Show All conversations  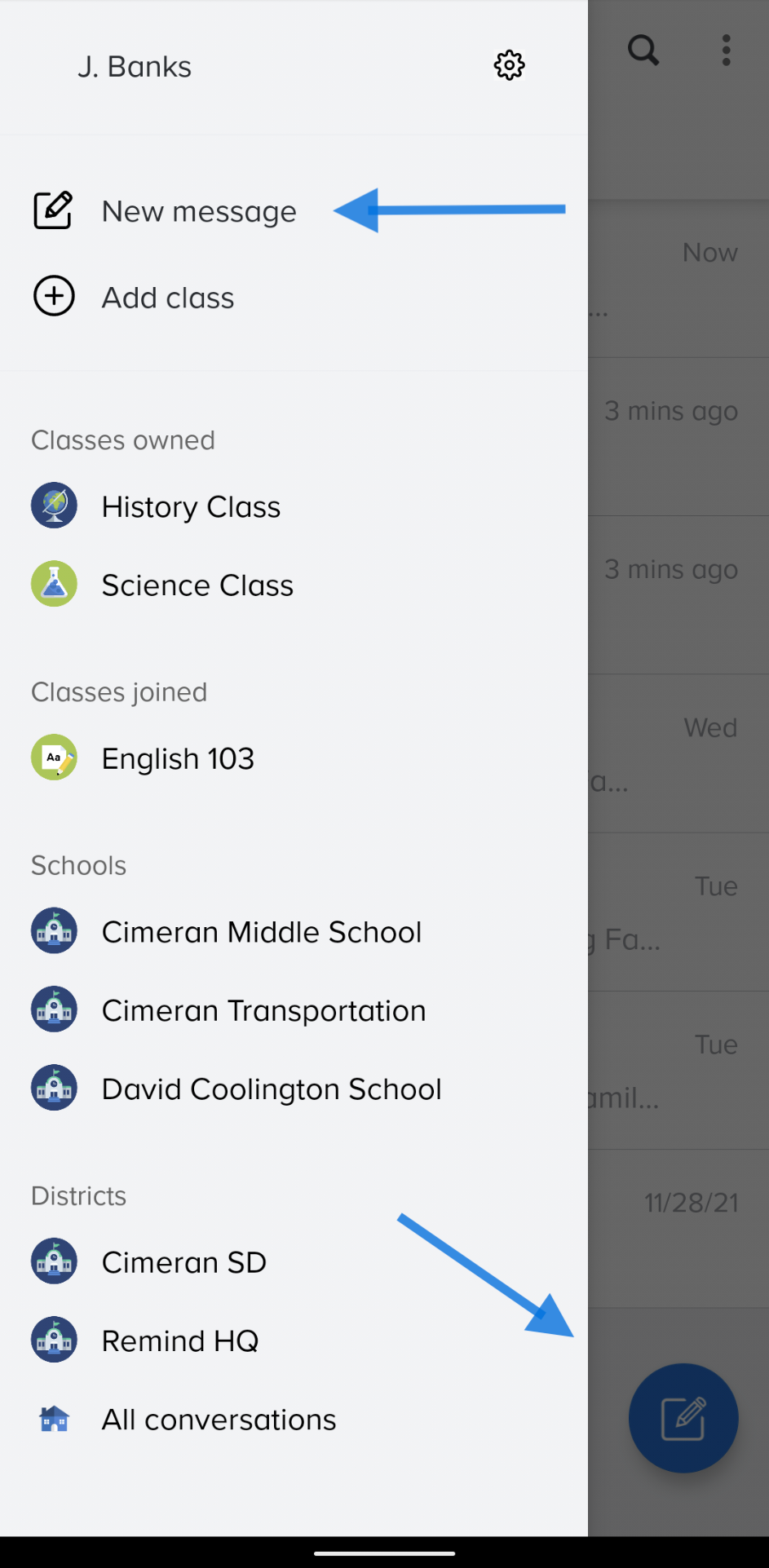(219, 1420)
